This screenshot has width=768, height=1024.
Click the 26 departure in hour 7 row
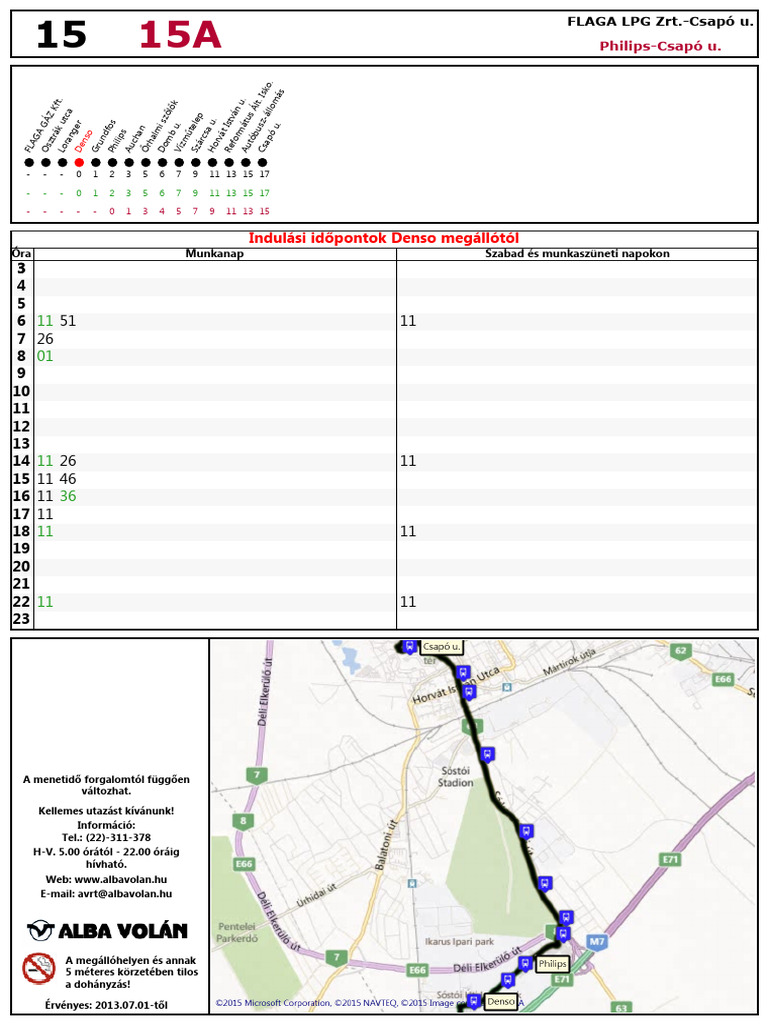click(x=45, y=338)
